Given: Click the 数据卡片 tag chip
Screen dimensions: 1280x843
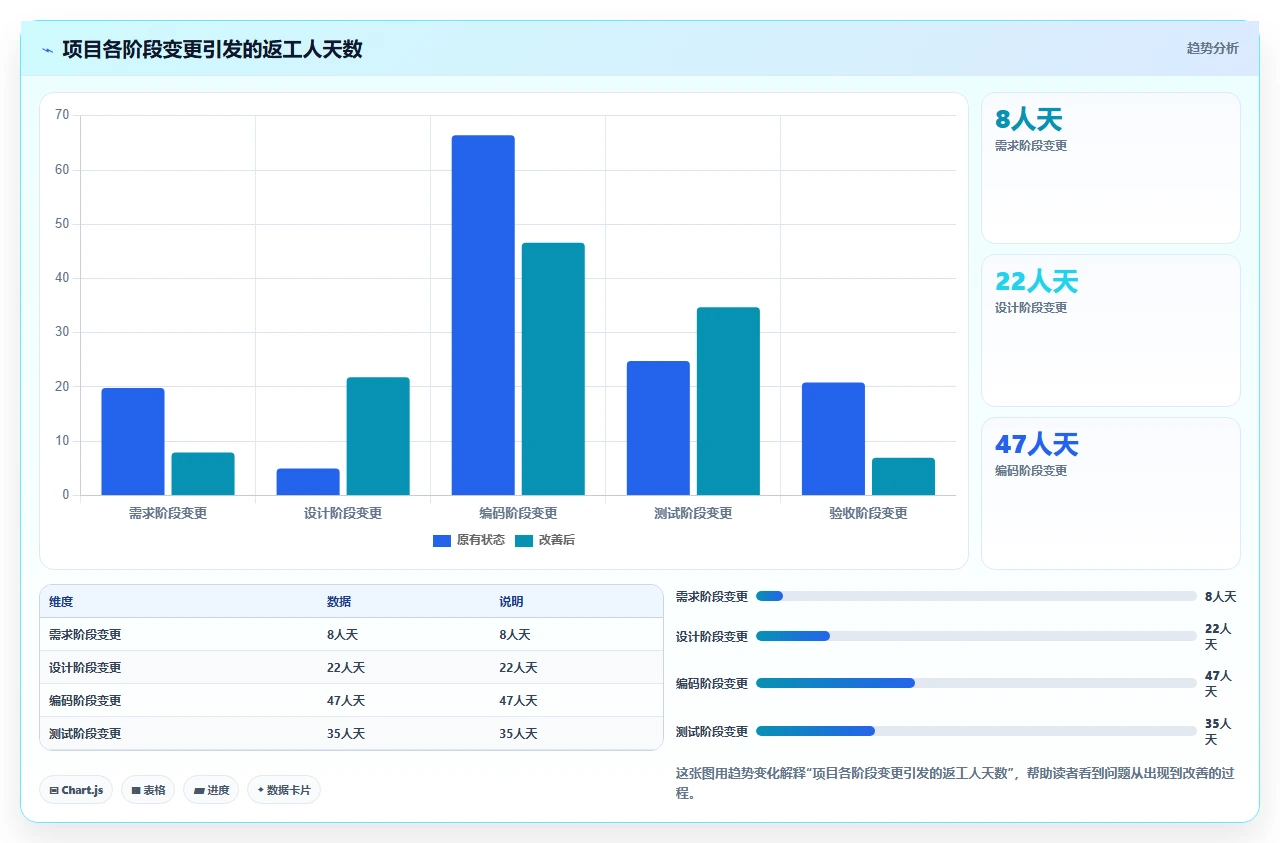Looking at the screenshot, I should coord(284,790).
